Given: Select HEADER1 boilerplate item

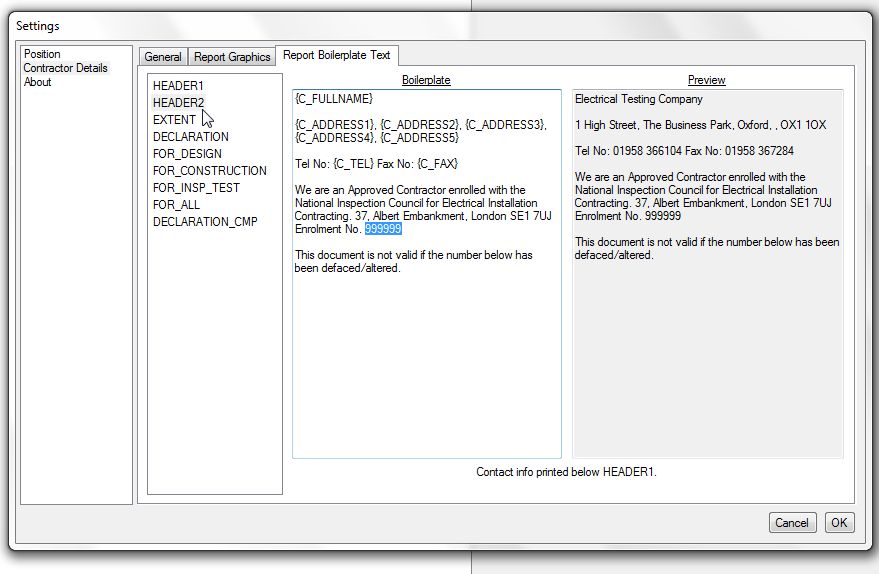Looking at the screenshot, I should (x=178, y=86).
